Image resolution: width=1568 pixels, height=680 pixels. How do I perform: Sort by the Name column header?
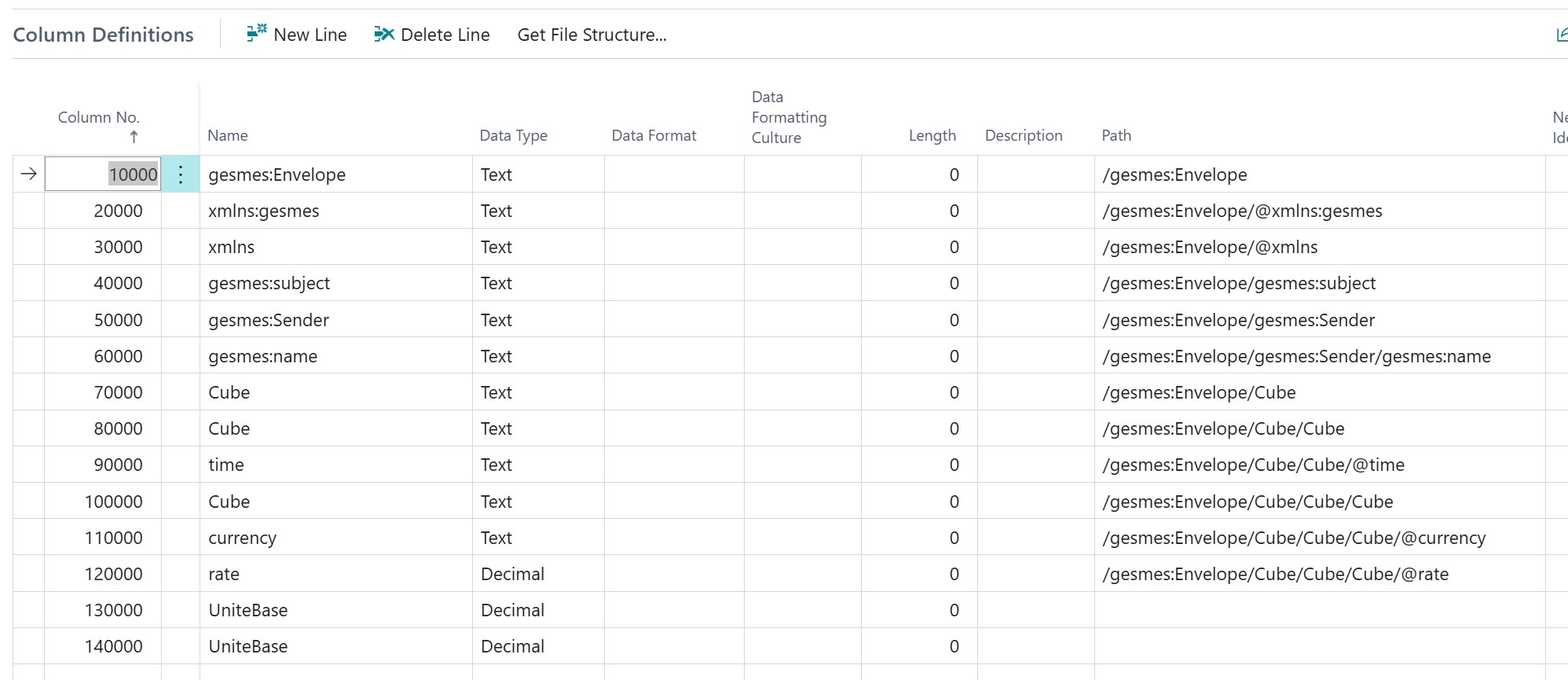(228, 135)
